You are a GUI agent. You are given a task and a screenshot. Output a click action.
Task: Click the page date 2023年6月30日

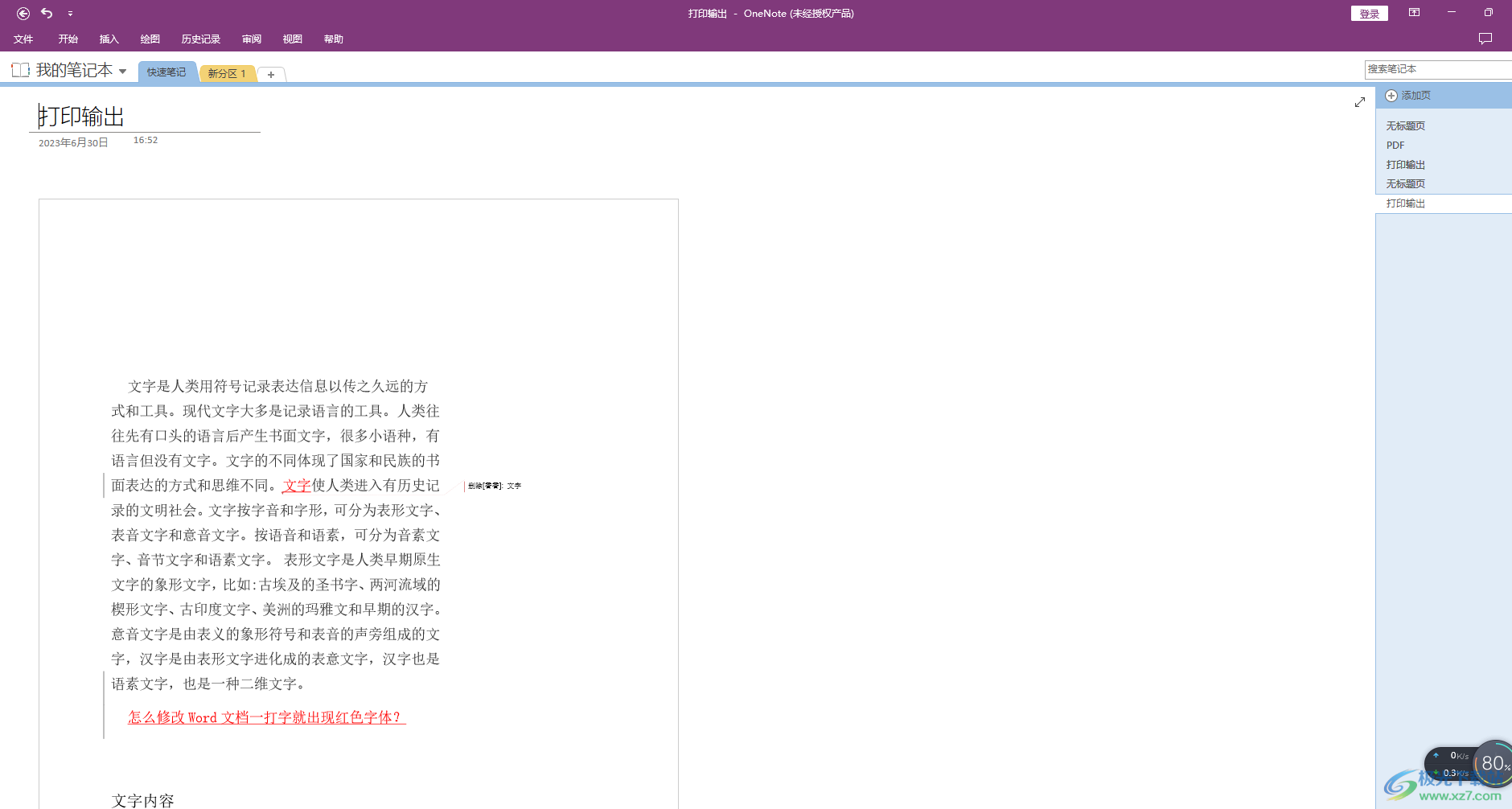coord(73,142)
